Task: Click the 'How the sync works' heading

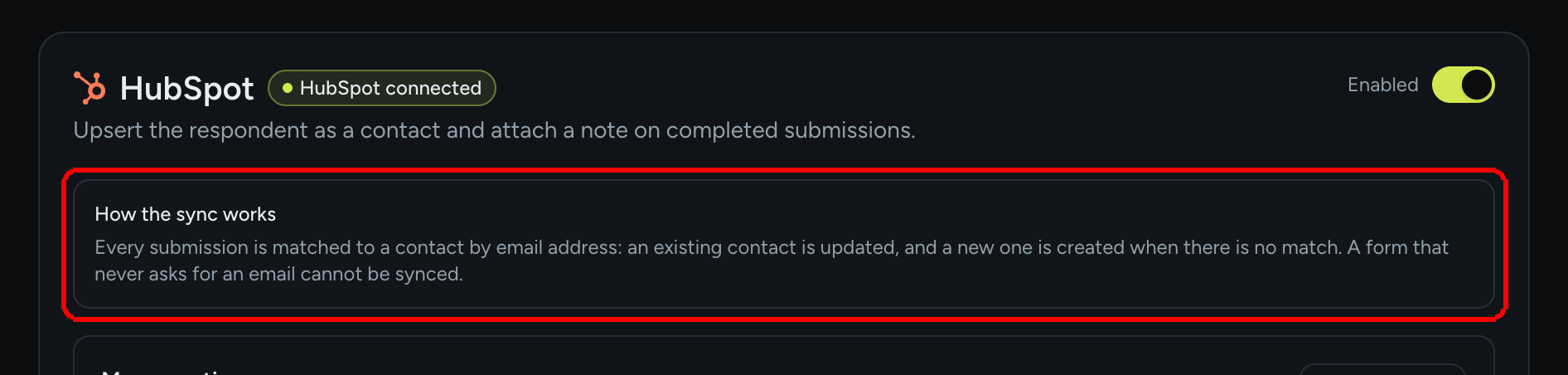Action: (x=185, y=214)
